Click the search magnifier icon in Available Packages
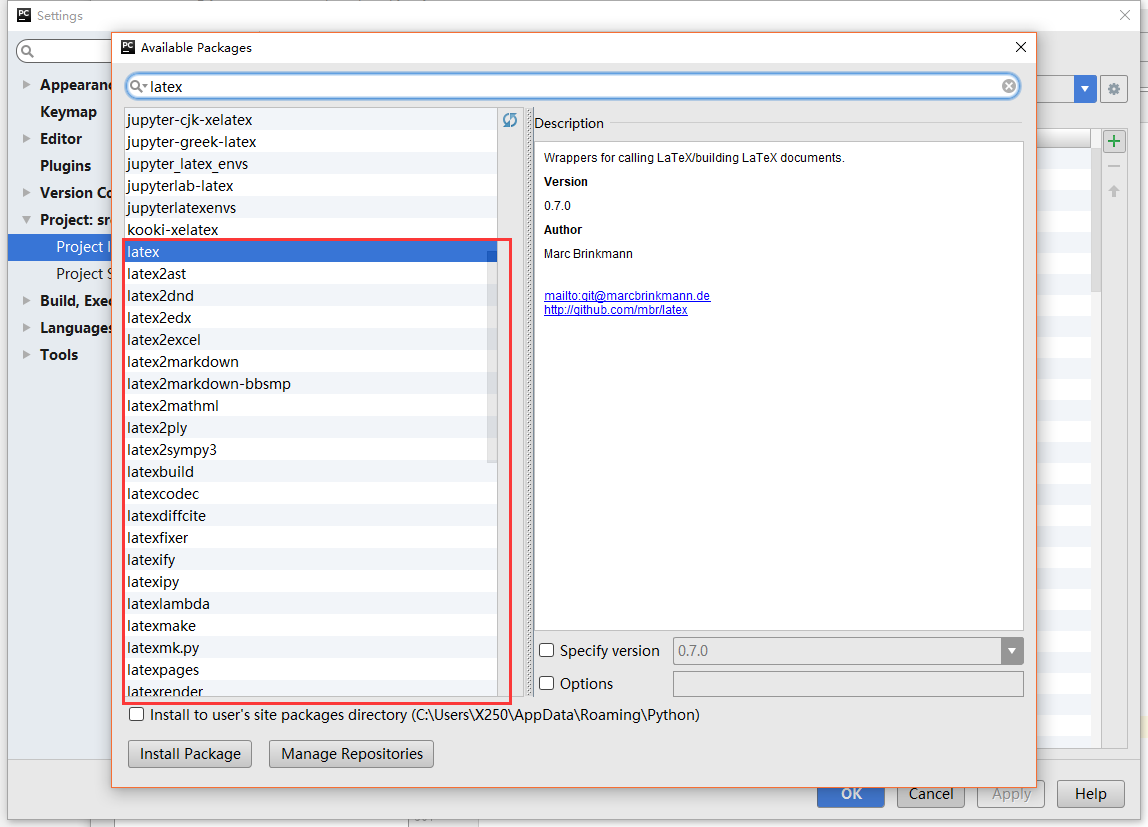Image resolution: width=1148 pixels, height=827 pixels. [x=137, y=86]
